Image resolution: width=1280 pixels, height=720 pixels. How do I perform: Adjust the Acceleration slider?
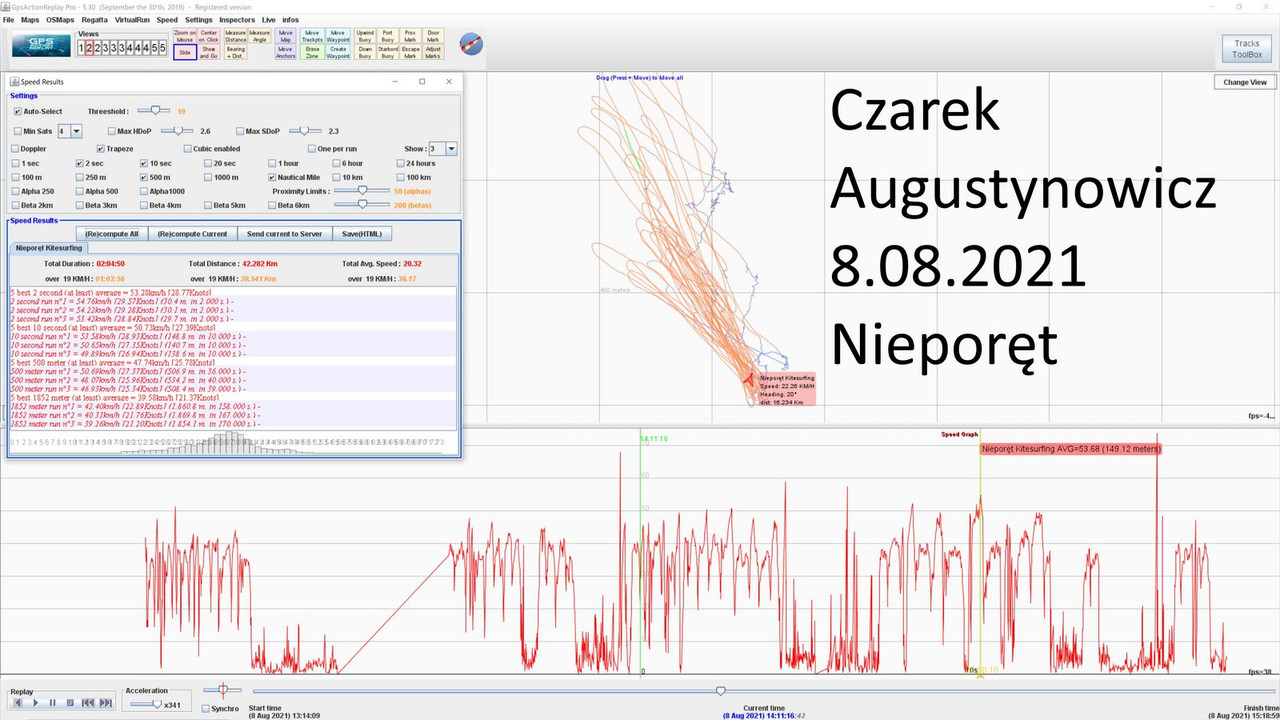pos(146,704)
